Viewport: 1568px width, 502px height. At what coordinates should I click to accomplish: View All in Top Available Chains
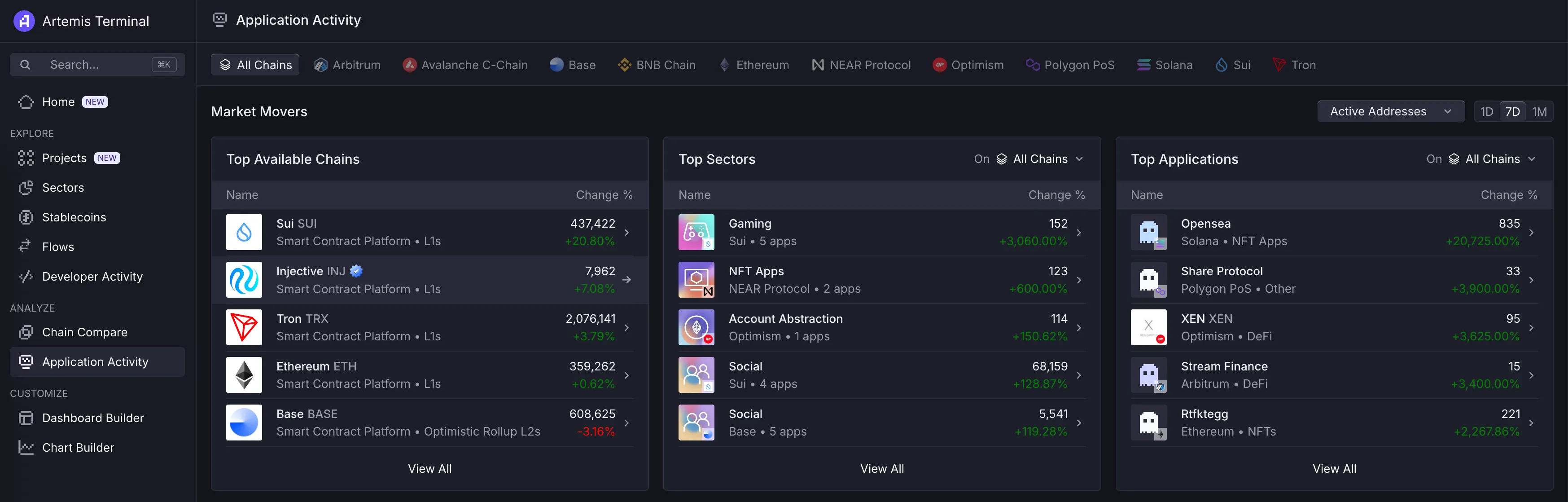(x=430, y=468)
